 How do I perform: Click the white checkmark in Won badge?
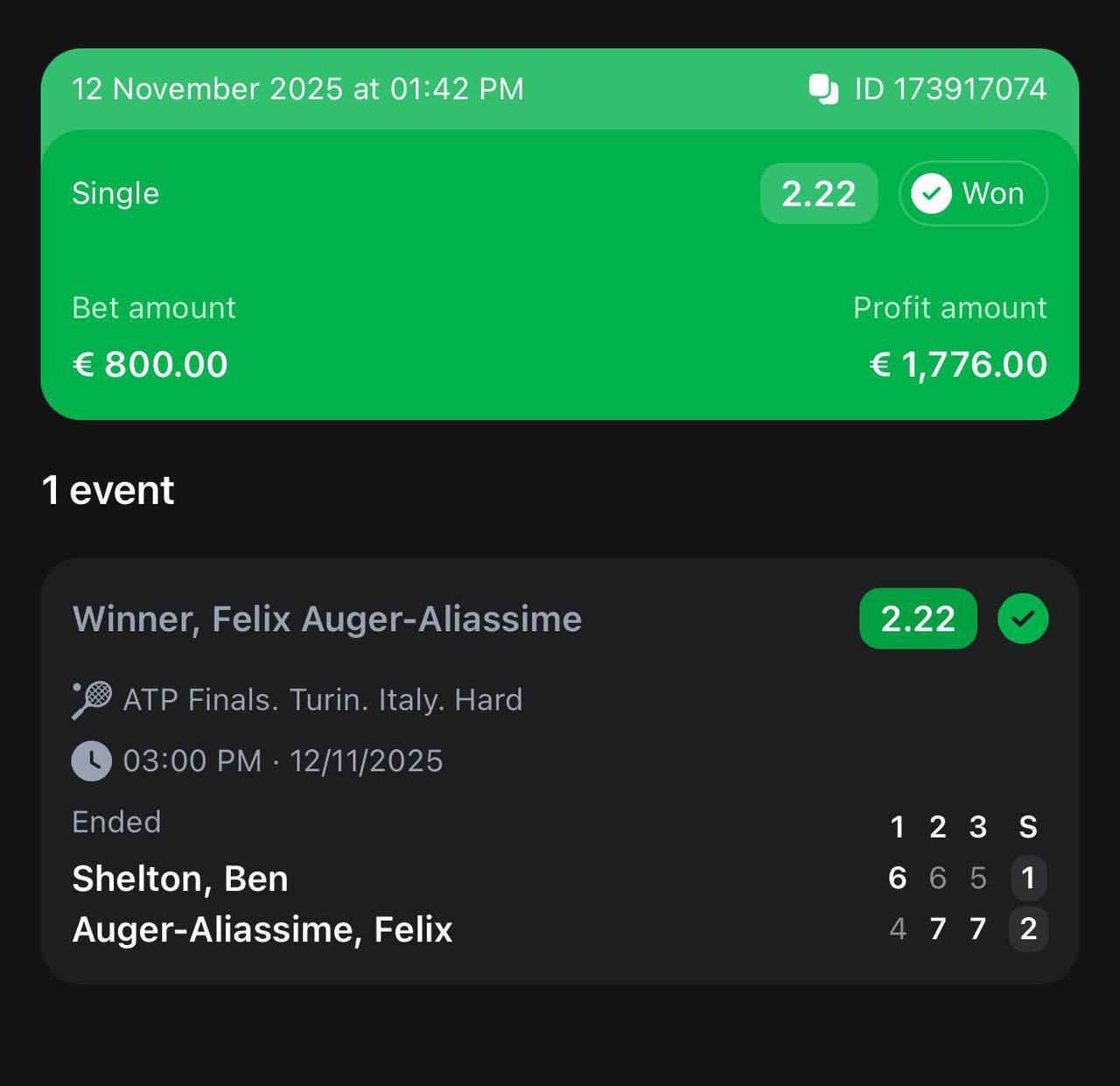[931, 193]
